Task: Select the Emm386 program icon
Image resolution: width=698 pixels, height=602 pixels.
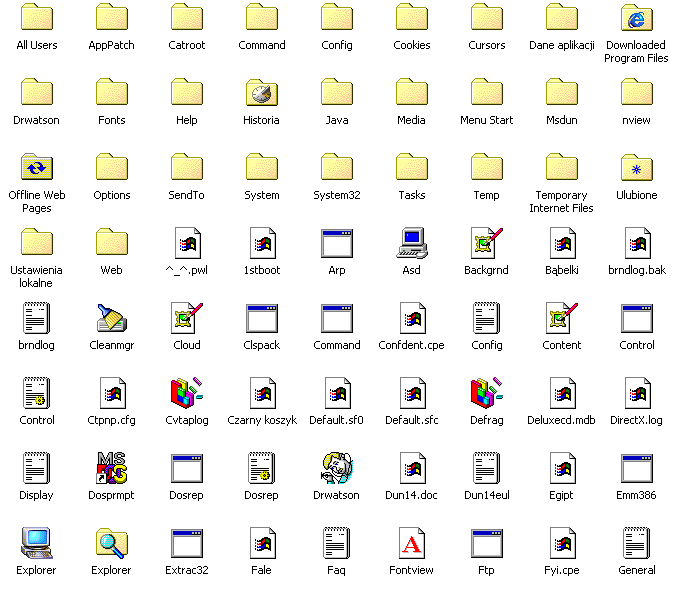Action: pos(637,468)
